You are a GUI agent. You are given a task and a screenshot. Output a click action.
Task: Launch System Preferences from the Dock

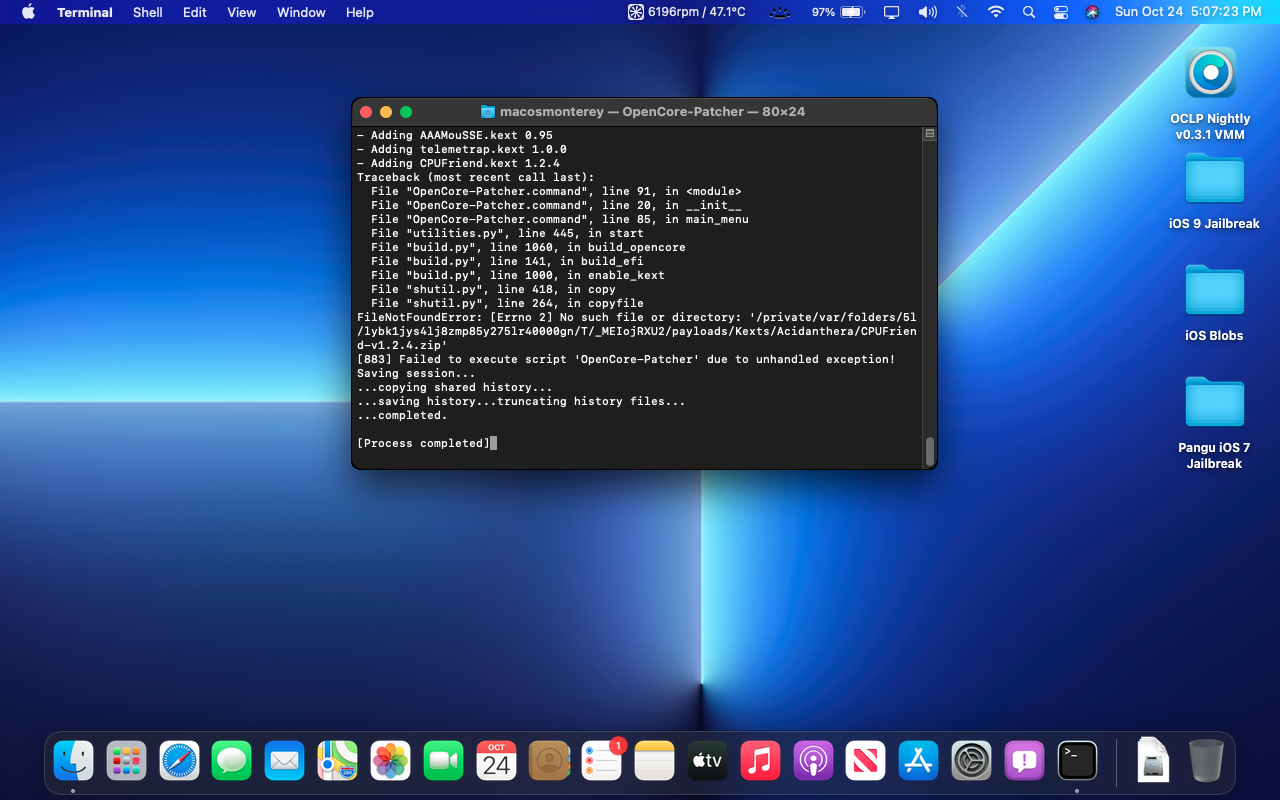tap(972, 760)
